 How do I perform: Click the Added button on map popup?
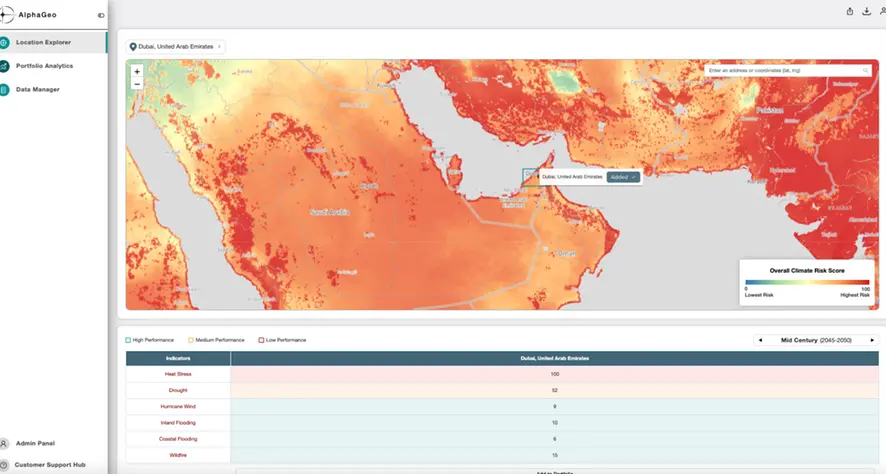coord(623,177)
